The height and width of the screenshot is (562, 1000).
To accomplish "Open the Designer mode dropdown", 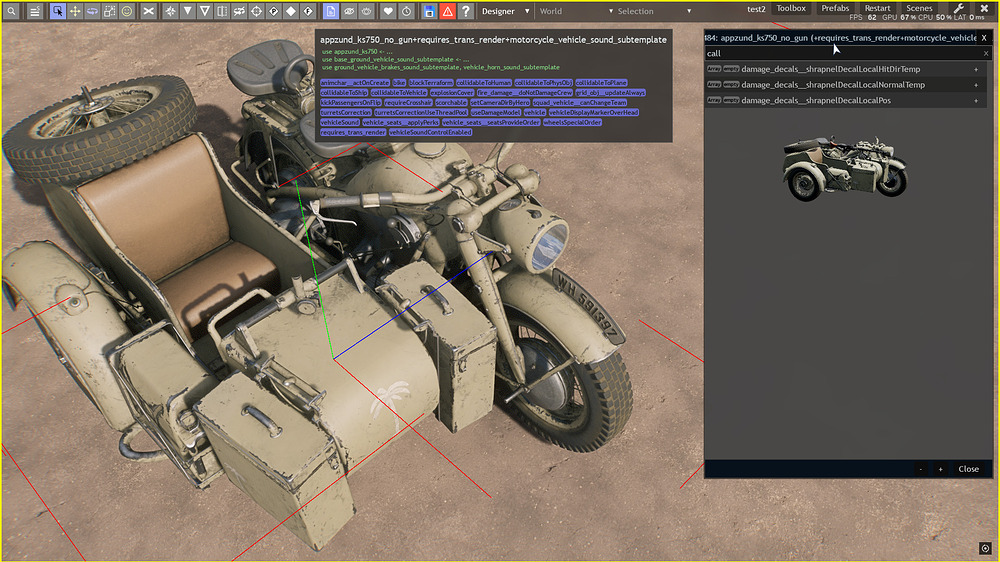I will pos(505,11).
